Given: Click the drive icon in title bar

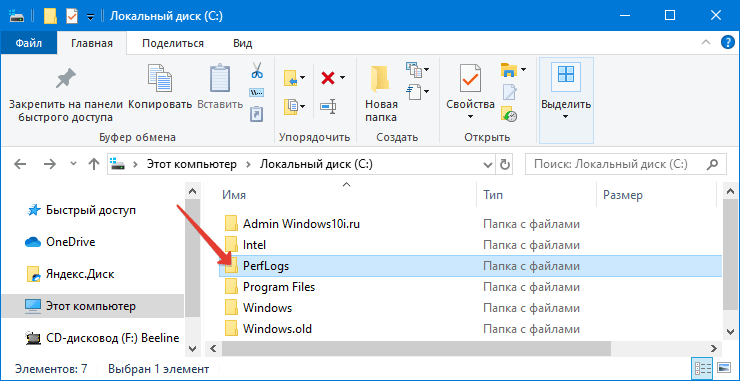Looking at the screenshot, I should 16,16.
